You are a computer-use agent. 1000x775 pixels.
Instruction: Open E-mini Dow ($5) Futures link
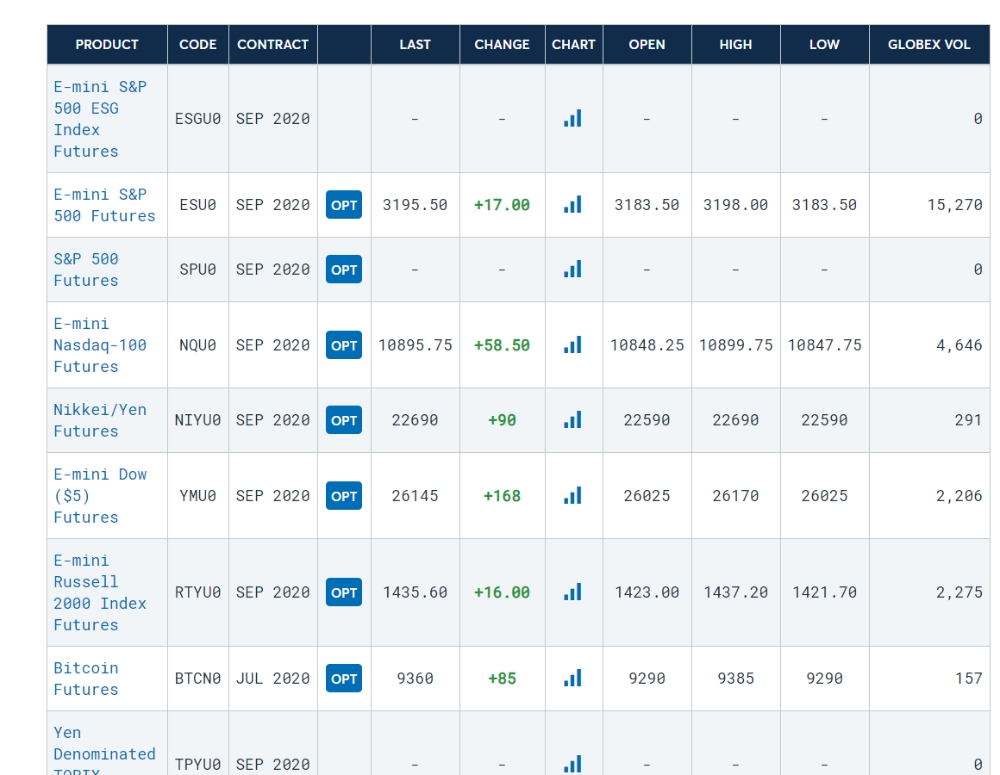(x=100, y=496)
